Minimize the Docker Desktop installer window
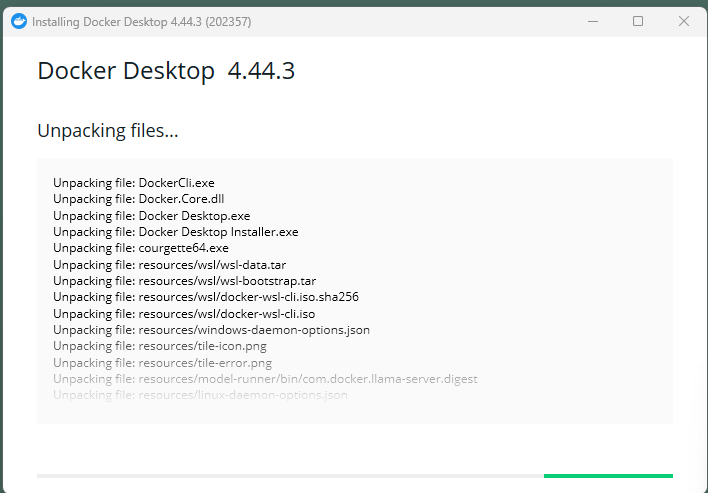 (593, 21)
